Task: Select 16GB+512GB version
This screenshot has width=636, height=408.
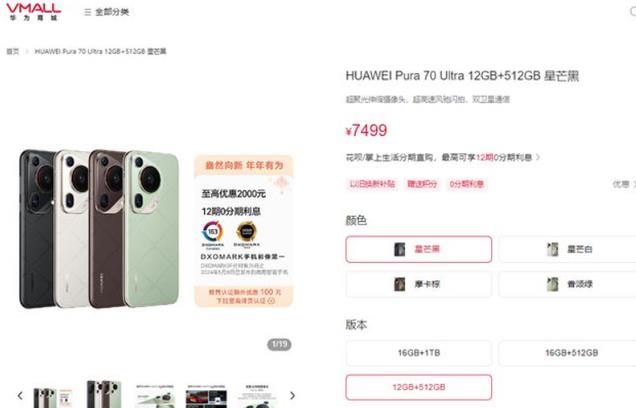Action: tap(568, 353)
